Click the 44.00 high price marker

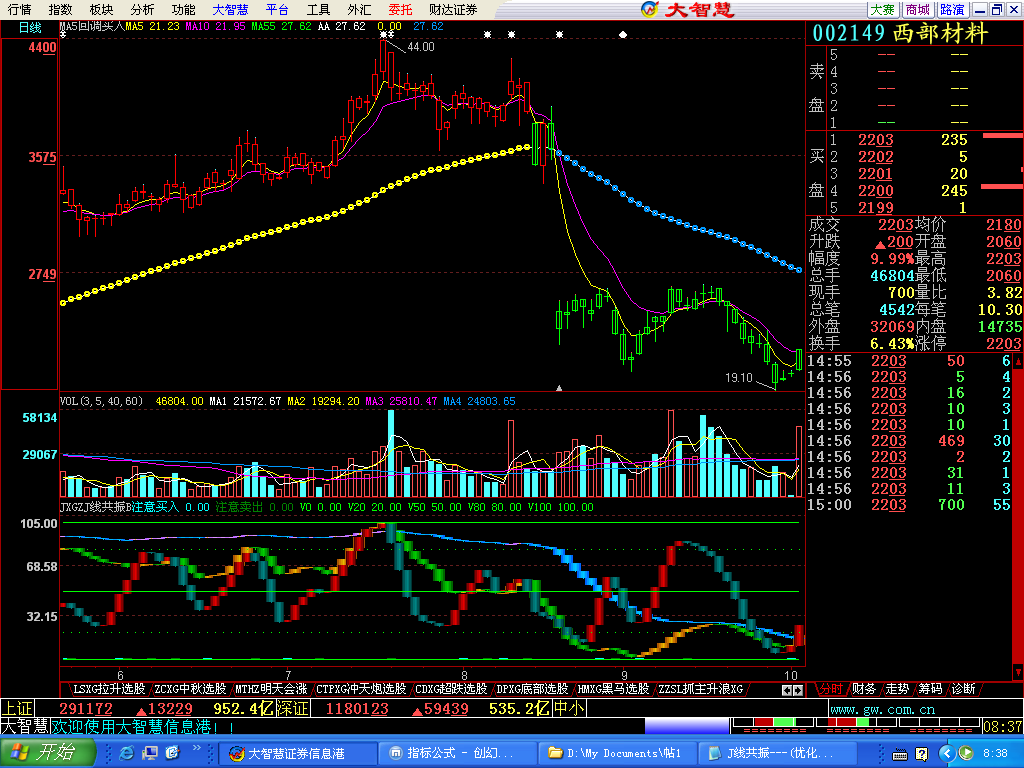(x=421, y=47)
